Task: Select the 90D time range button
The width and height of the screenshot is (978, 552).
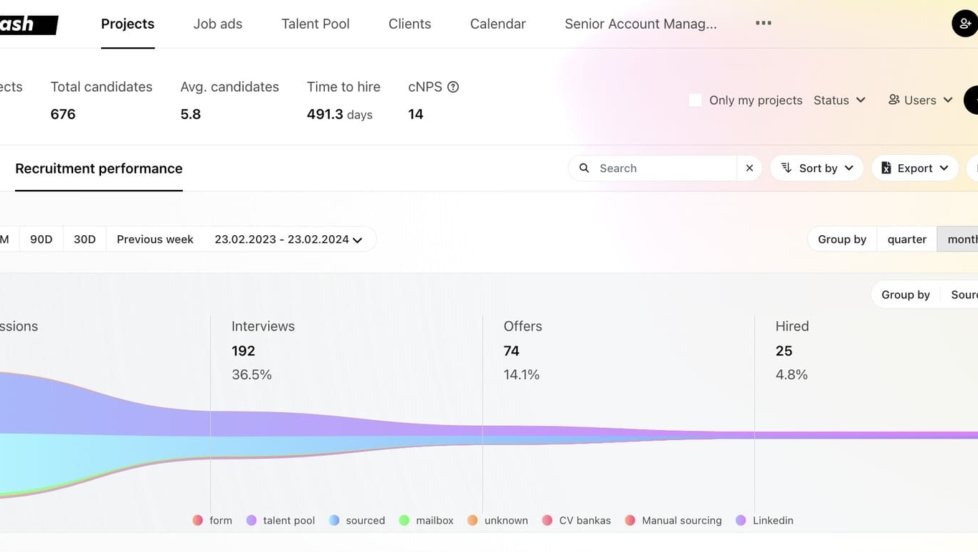Action: point(41,240)
